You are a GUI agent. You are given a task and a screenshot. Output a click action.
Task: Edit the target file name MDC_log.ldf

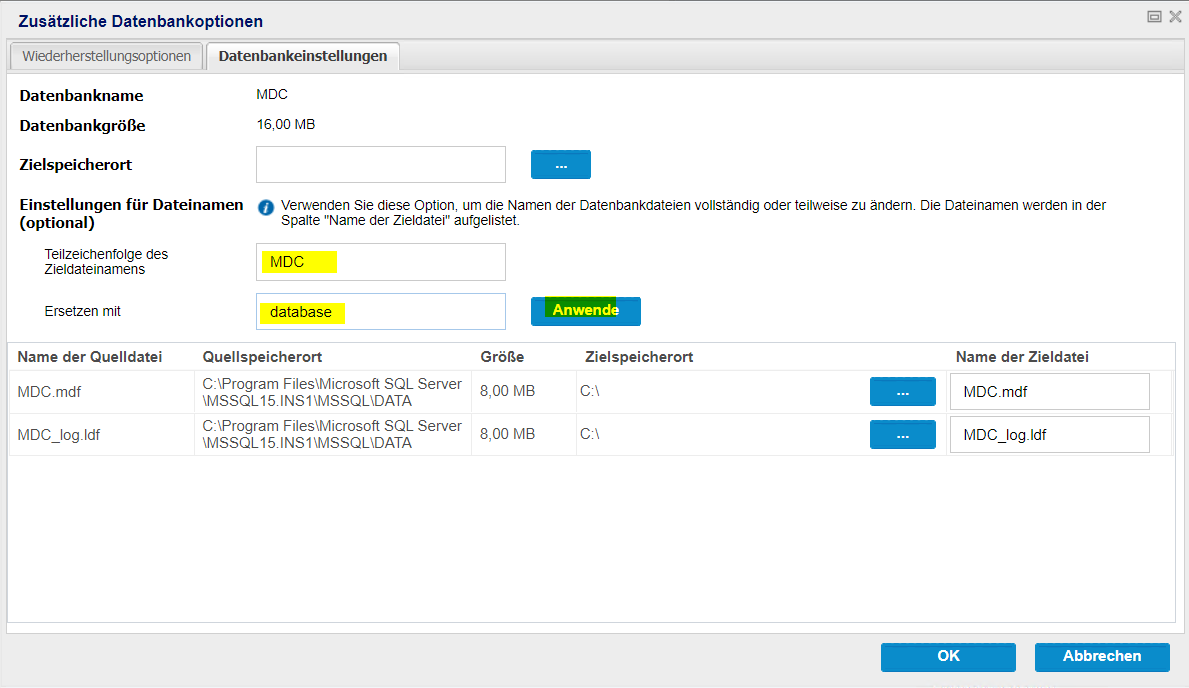click(x=1048, y=435)
